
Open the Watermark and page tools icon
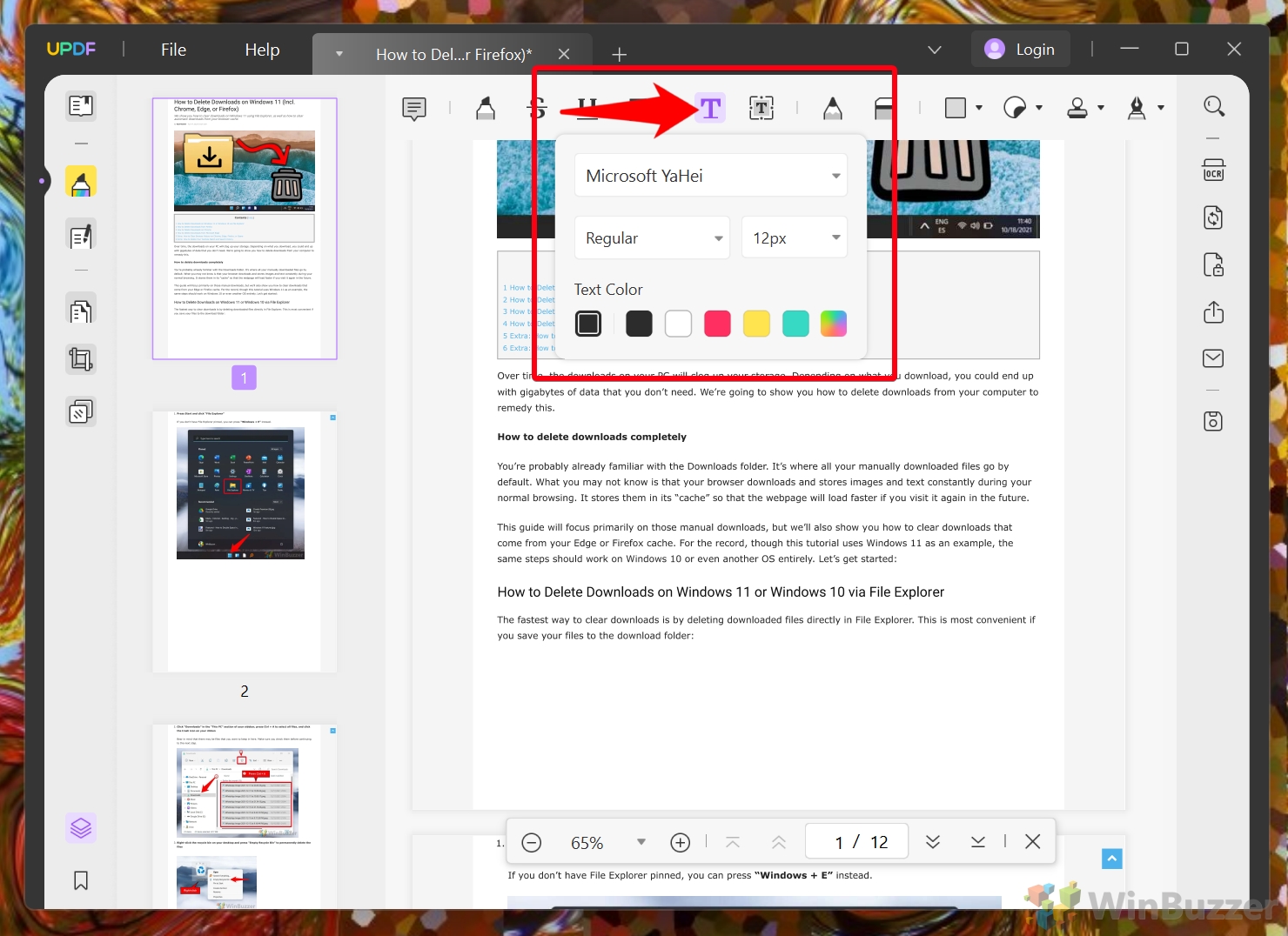[81, 411]
